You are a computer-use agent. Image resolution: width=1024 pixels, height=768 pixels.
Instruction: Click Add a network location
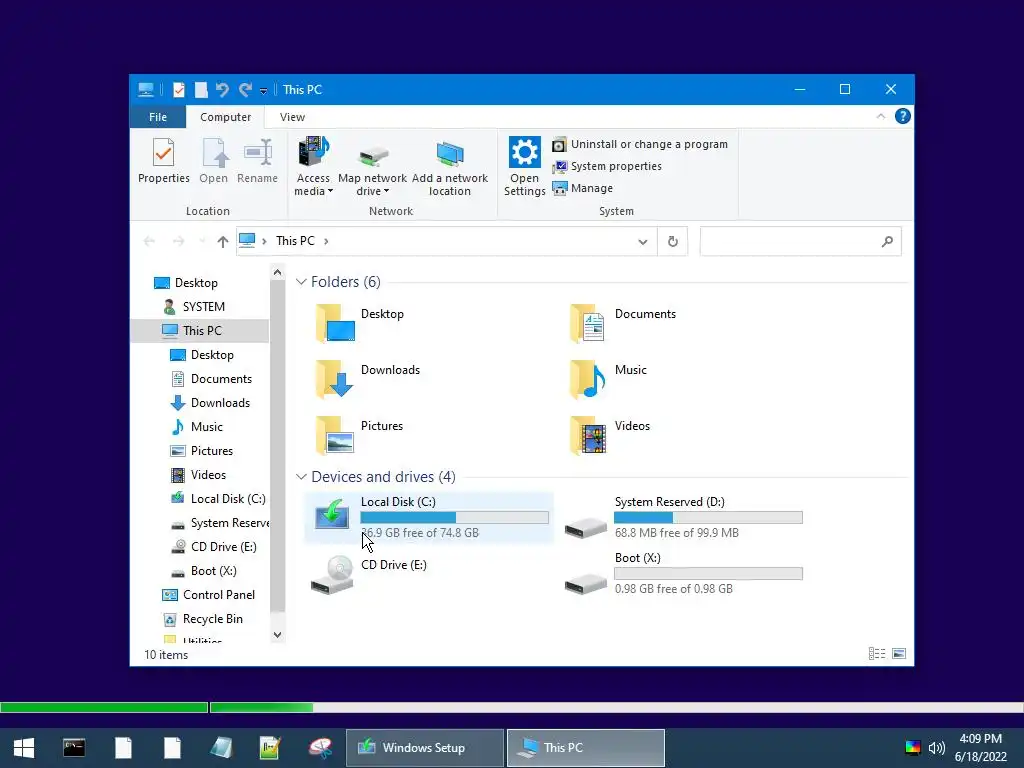tap(449, 167)
